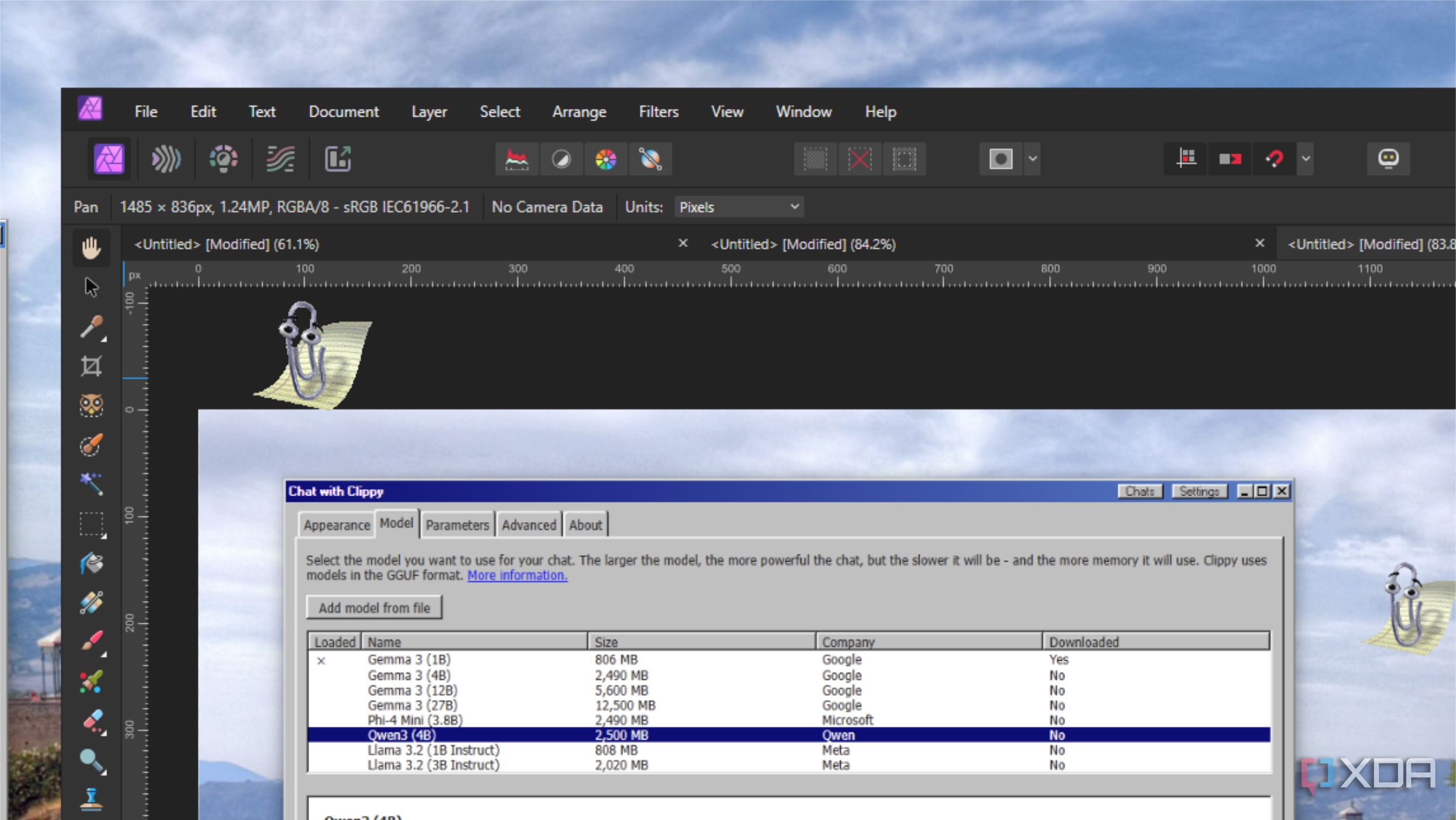Viewport: 1456px width, 820px height.
Task: Select the Flood Fill bucket tool
Action: tap(91, 563)
